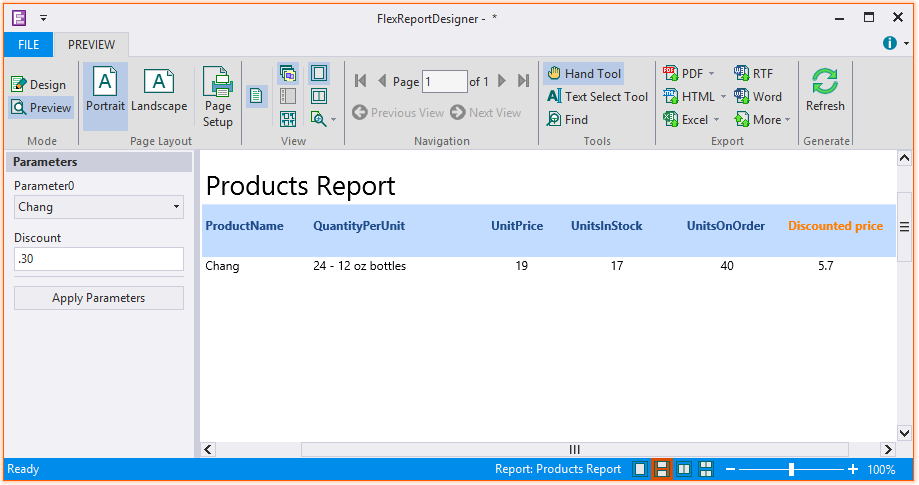Viewport: 919px width, 485px height.
Task: Go to the last page arrow
Action: [523, 81]
